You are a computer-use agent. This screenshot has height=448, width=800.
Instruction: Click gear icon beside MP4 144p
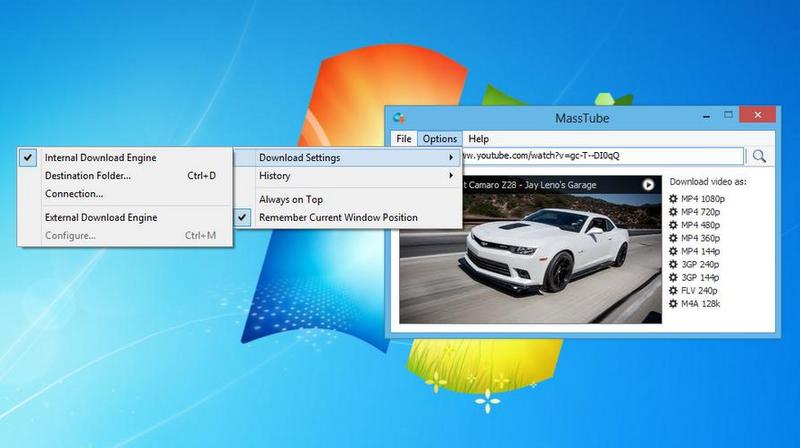click(x=673, y=251)
